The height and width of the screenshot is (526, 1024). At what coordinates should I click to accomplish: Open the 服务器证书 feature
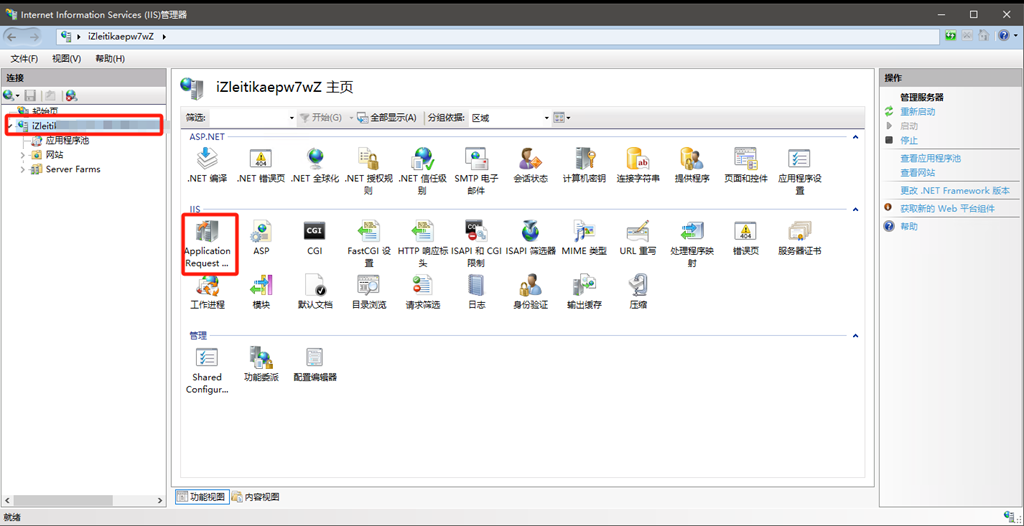coord(799,237)
